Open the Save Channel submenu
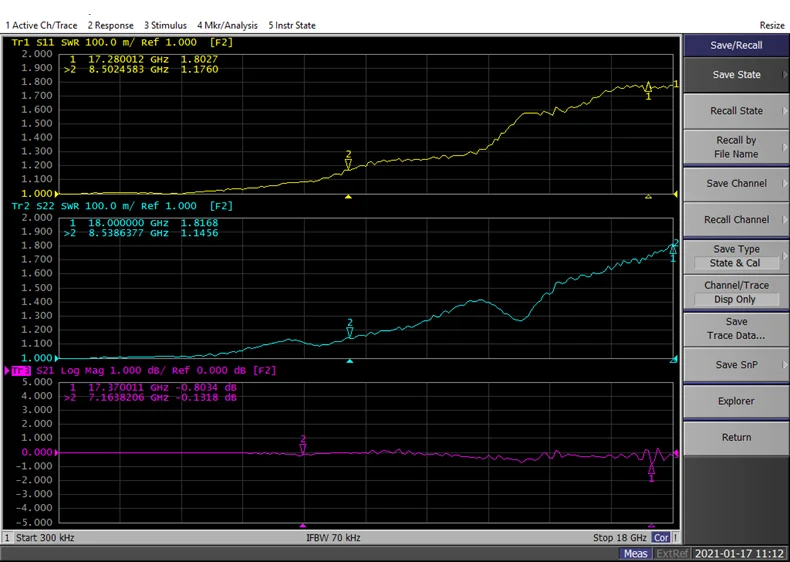 (x=736, y=183)
